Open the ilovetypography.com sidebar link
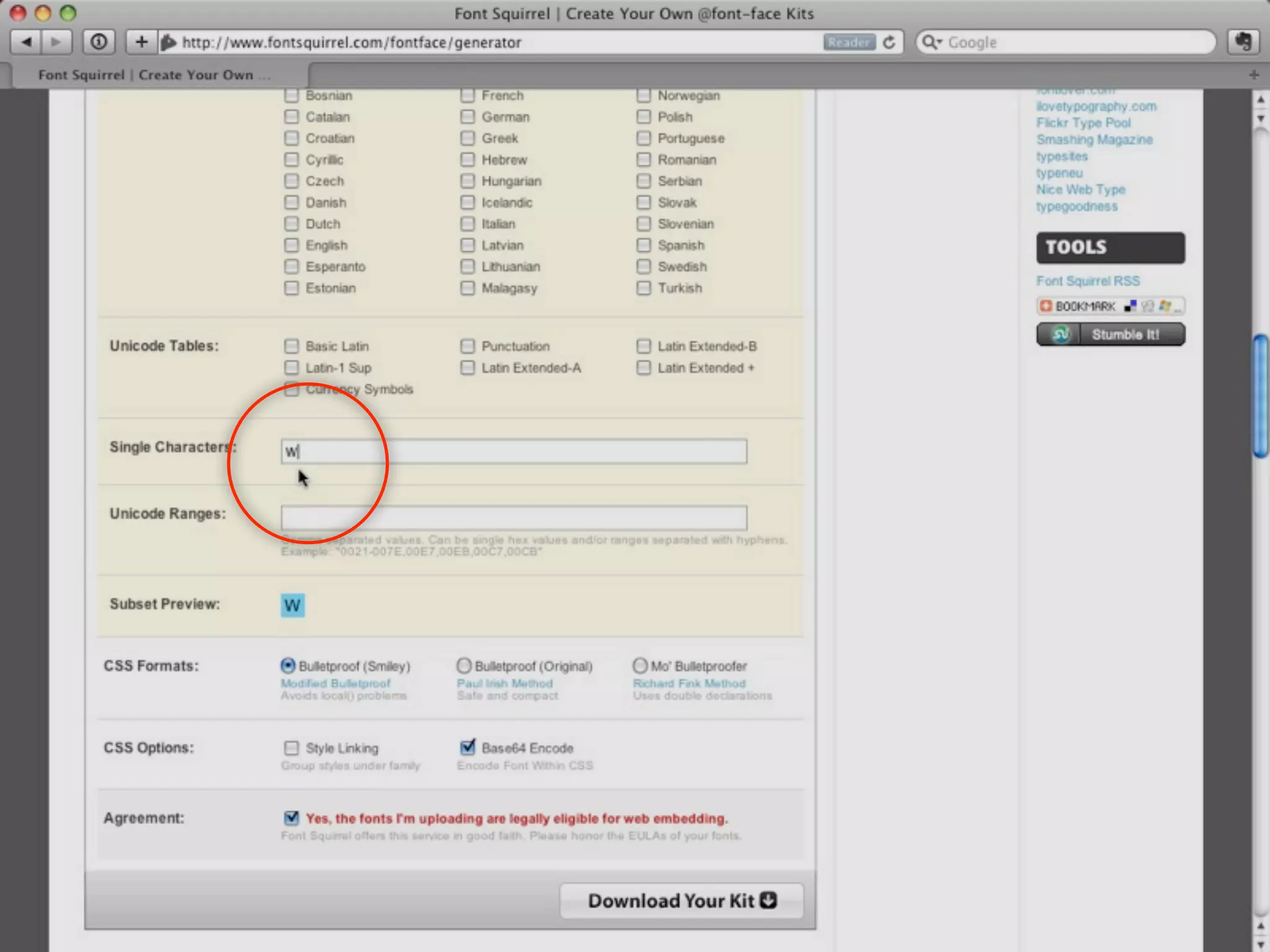 [1096, 106]
